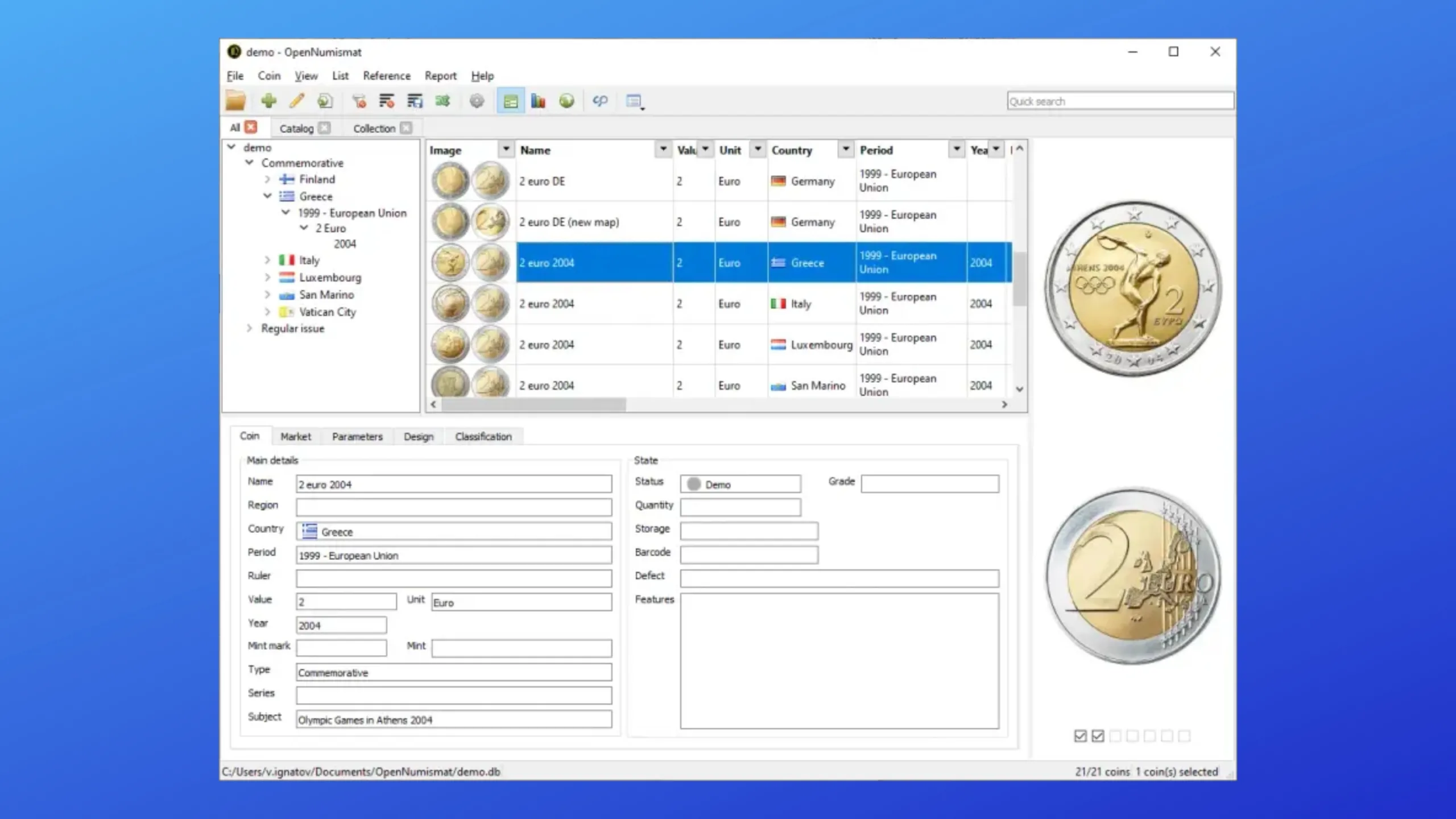Collapse the Greece tree node
The width and height of the screenshot is (1456, 819).
click(267, 196)
